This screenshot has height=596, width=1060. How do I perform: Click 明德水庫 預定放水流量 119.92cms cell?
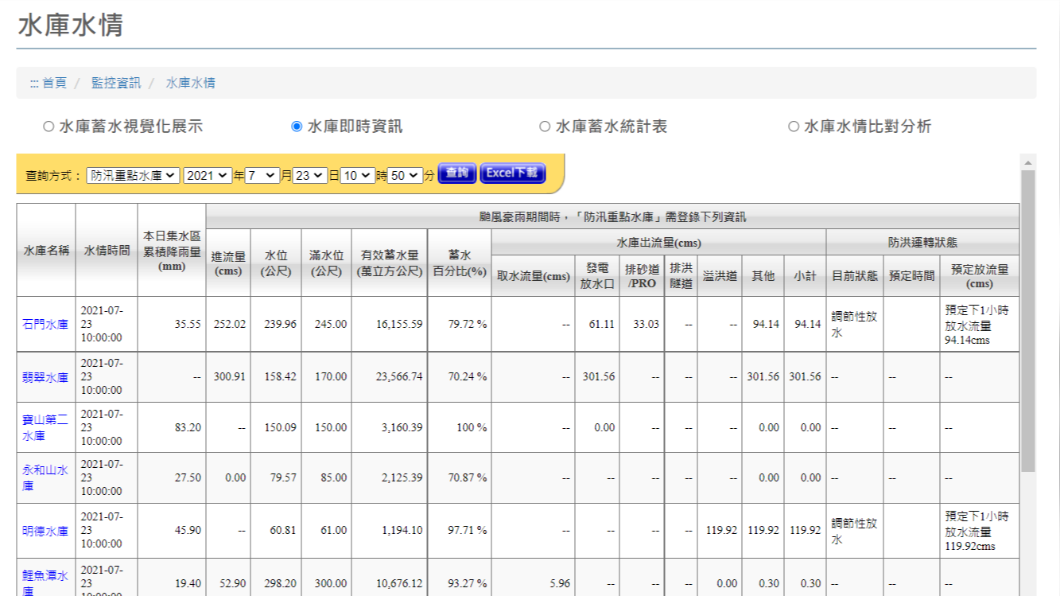980,530
